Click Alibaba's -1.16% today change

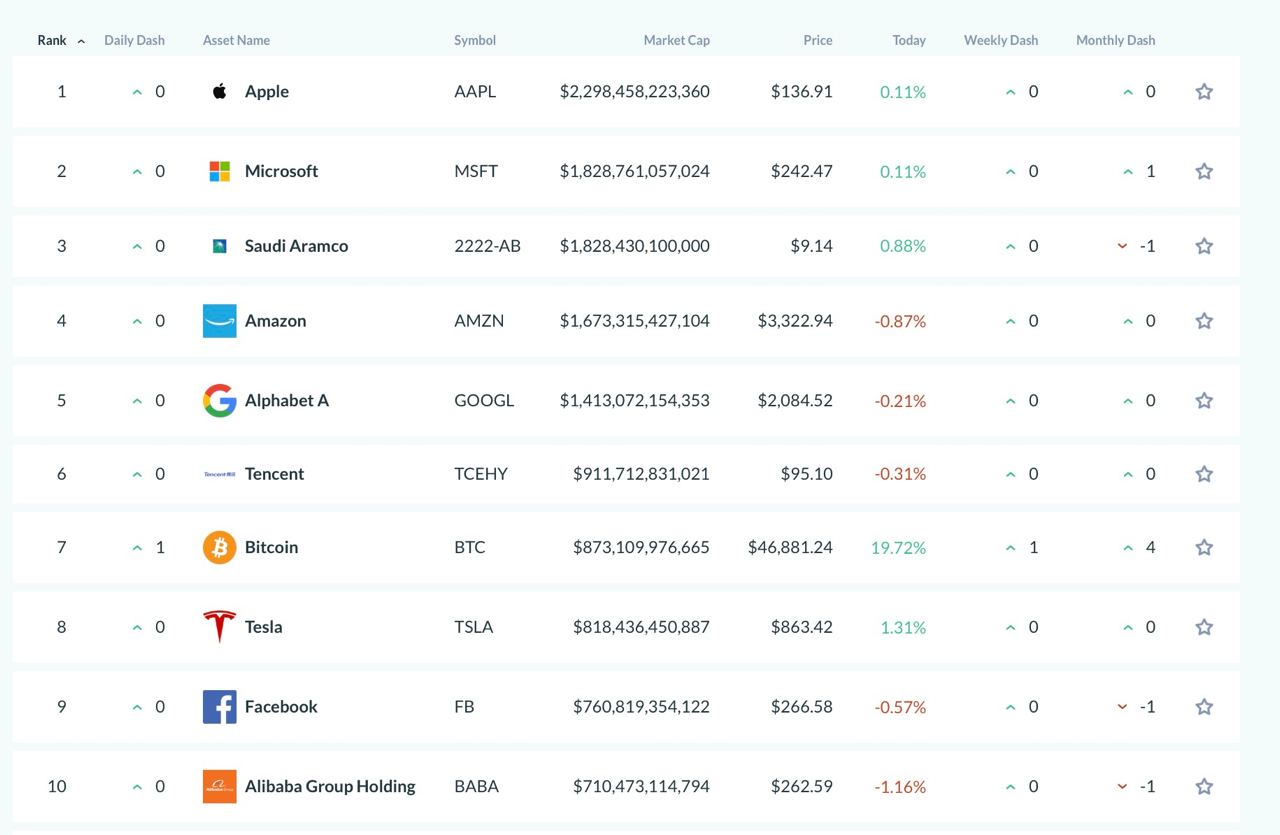coord(900,786)
